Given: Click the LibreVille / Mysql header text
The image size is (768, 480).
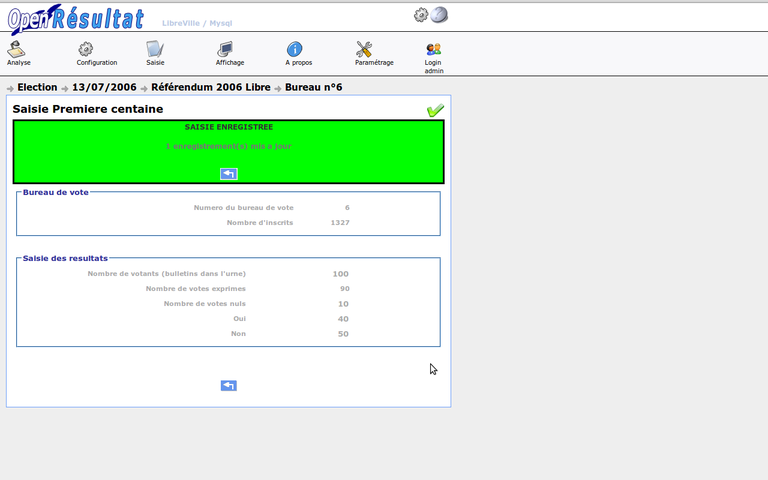Looking at the screenshot, I should [197, 23].
